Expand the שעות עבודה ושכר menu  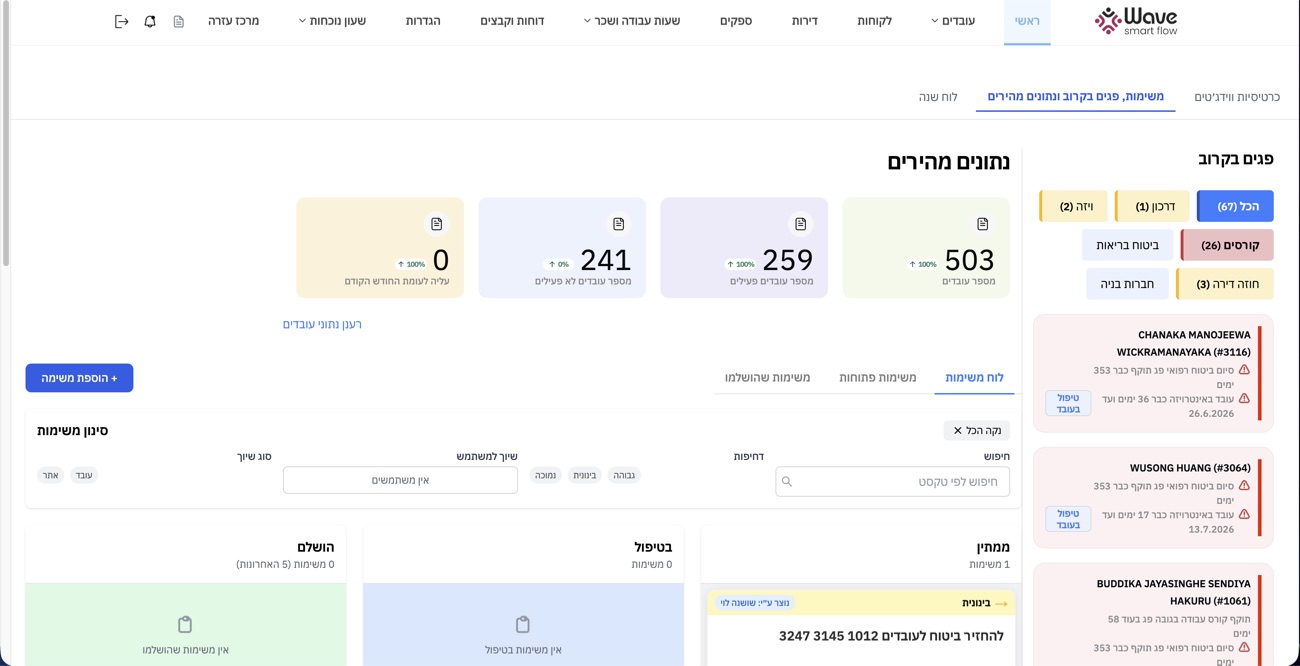click(632, 21)
